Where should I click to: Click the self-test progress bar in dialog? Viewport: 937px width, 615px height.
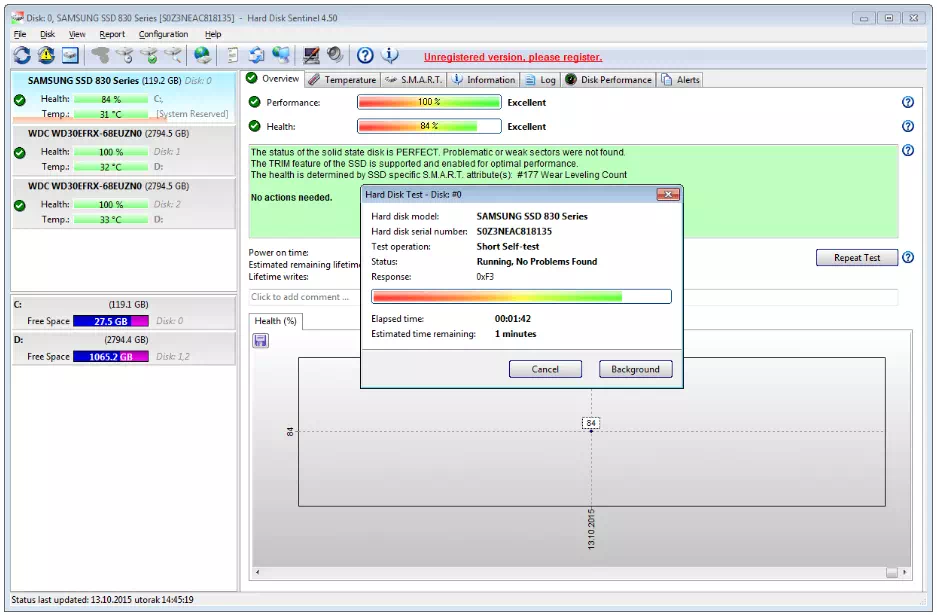click(x=521, y=296)
